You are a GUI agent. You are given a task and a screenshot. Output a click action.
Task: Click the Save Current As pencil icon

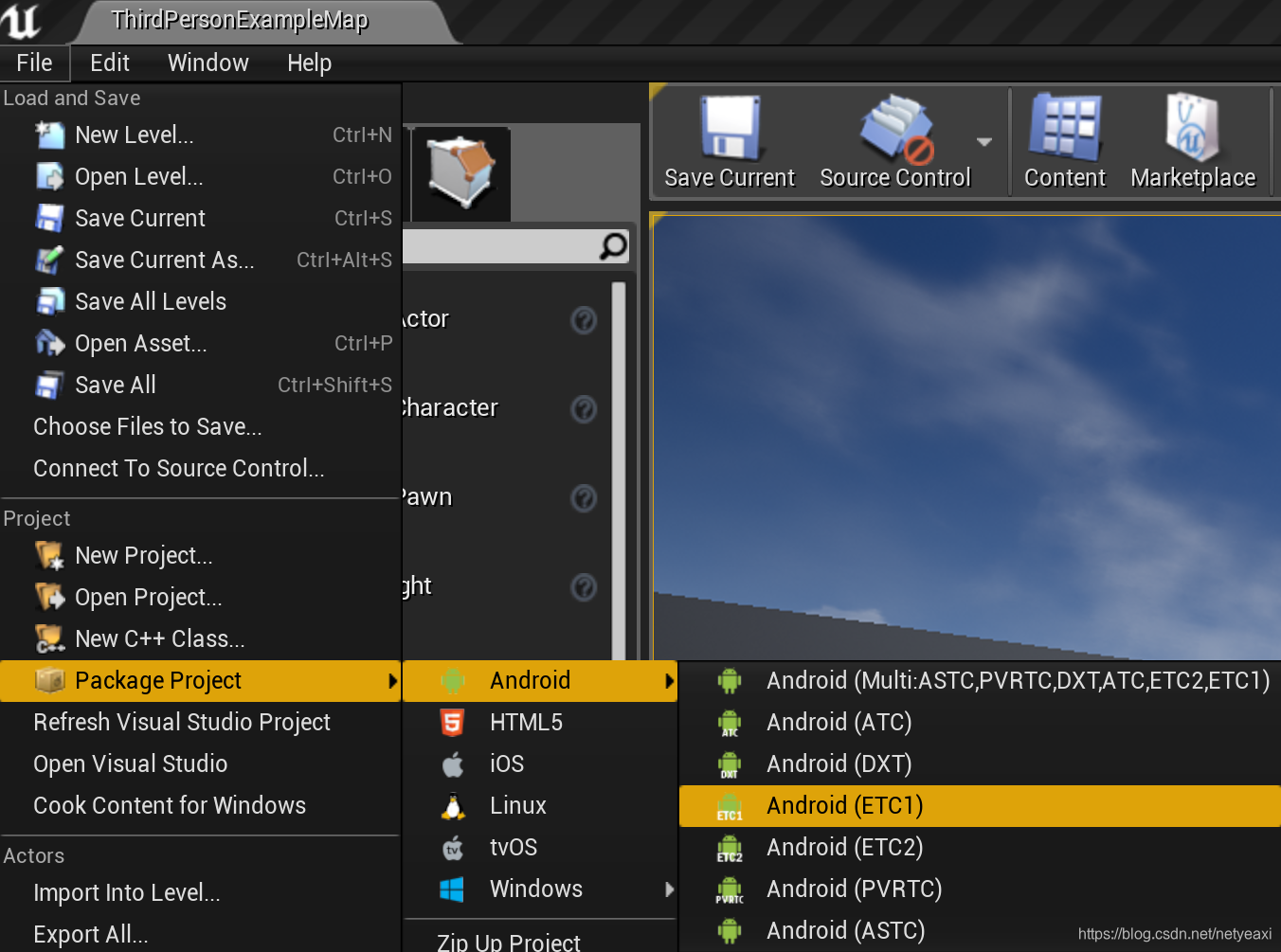(49, 260)
